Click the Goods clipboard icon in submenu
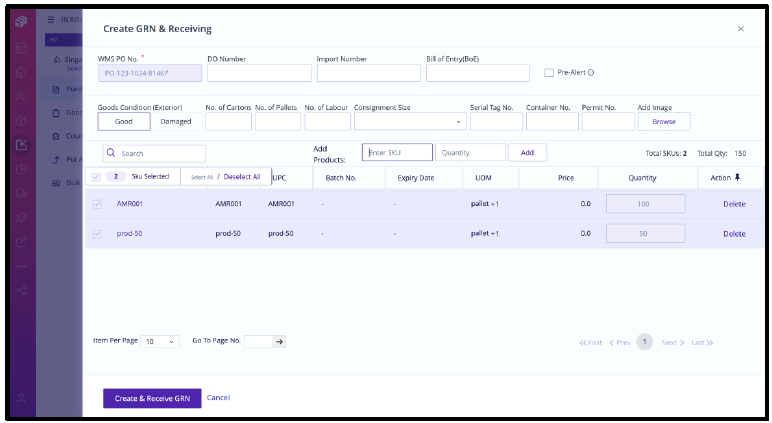Screen dimensions: 772x423 tap(56, 113)
